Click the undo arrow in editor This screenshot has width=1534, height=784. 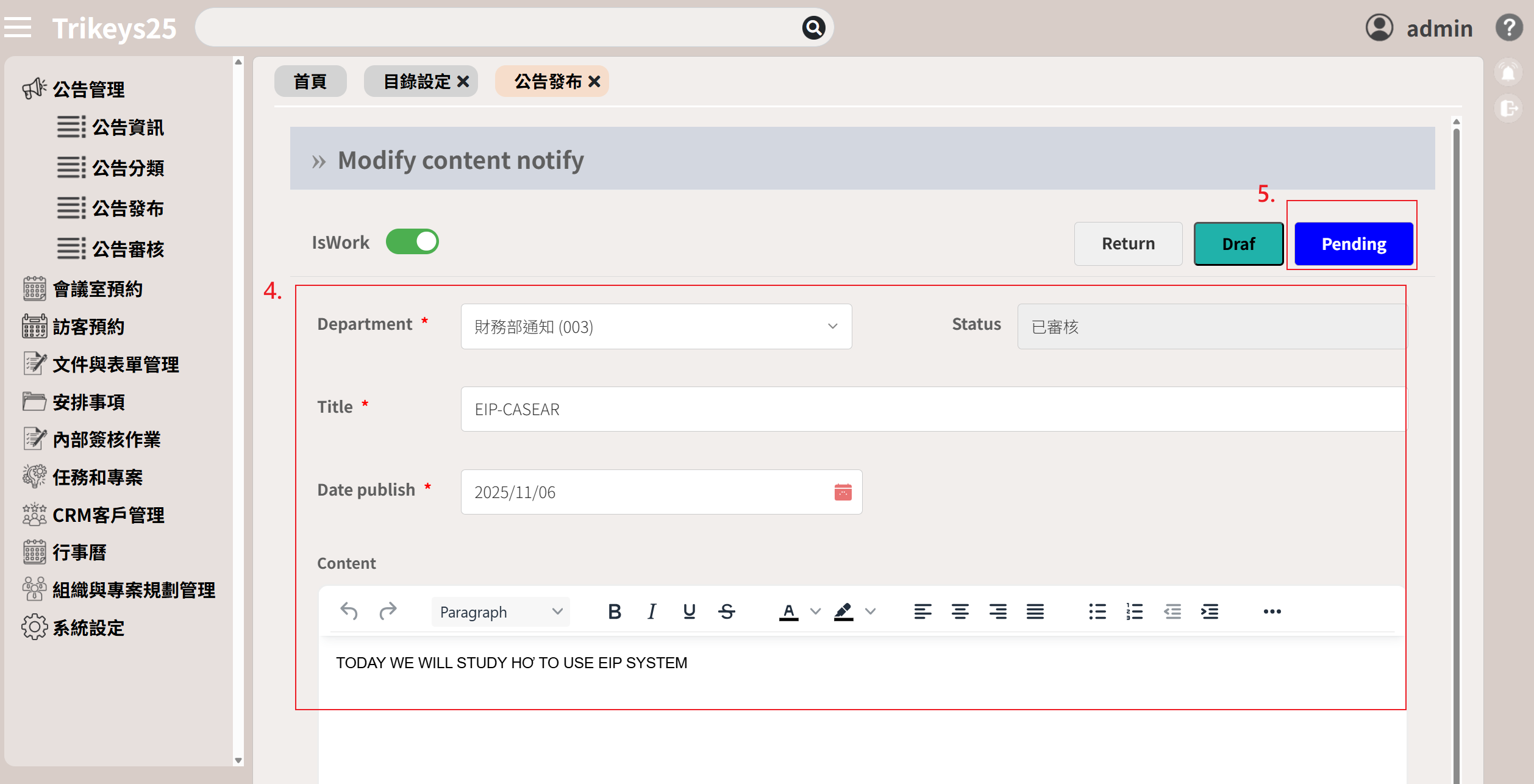[349, 611]
